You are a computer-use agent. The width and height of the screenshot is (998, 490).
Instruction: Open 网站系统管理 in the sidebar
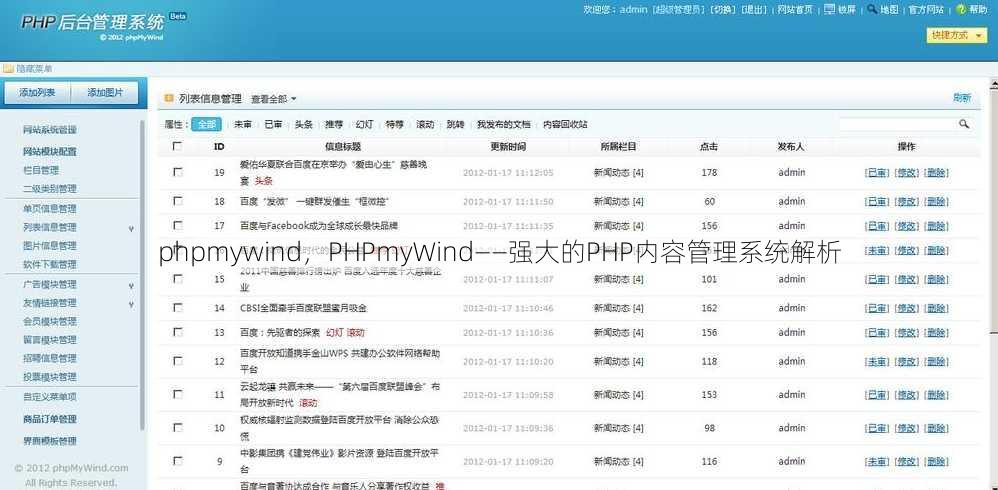coord(50,130)
